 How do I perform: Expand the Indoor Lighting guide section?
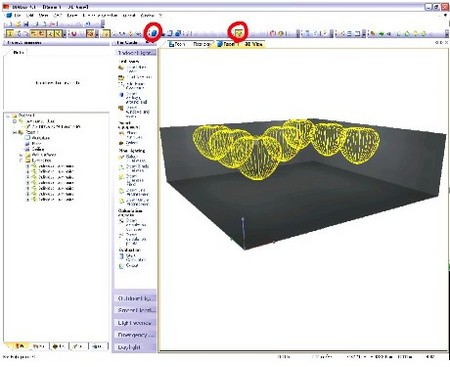pos(136,53)
